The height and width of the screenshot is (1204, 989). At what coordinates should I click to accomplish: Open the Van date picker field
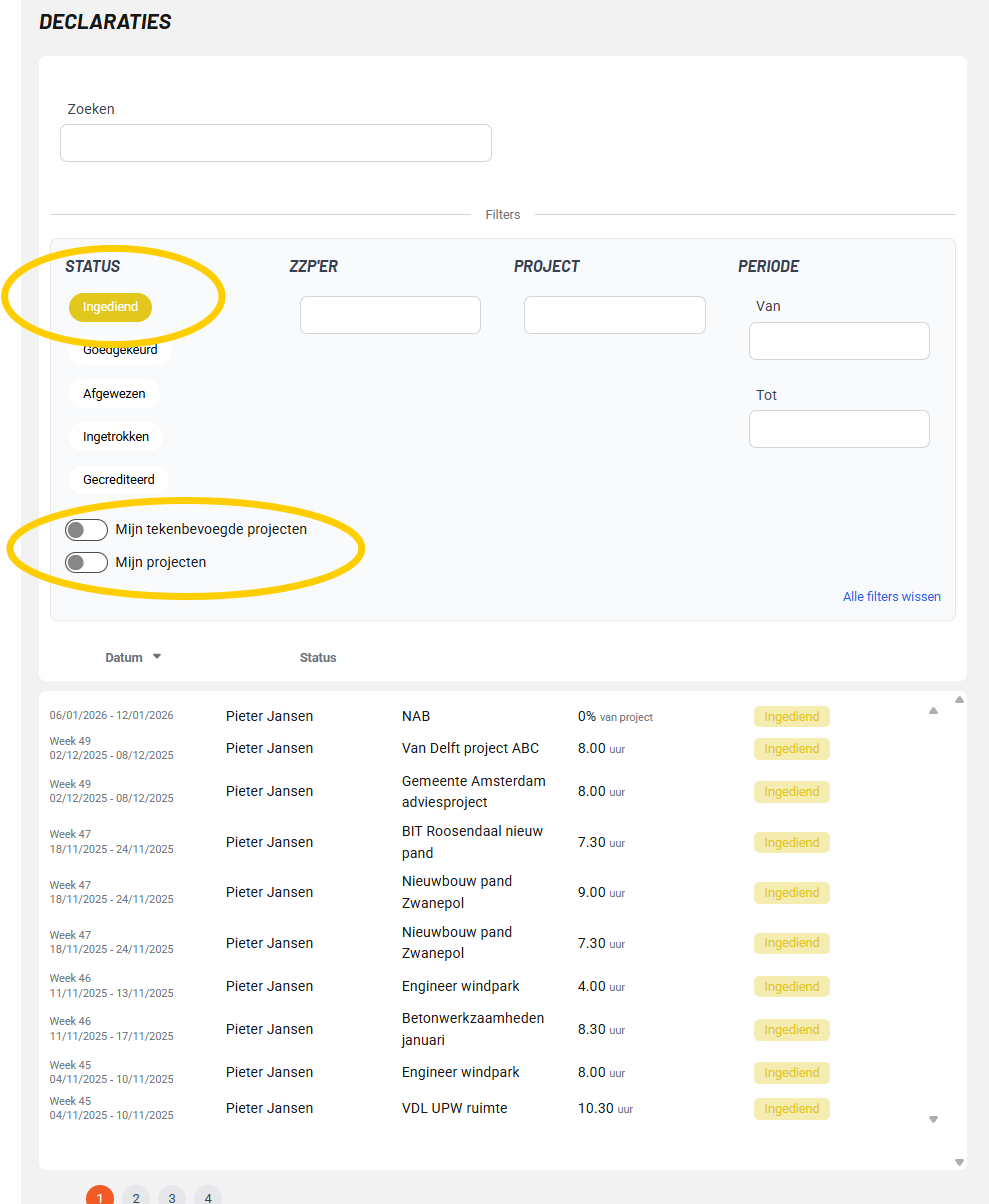point(839,341)
